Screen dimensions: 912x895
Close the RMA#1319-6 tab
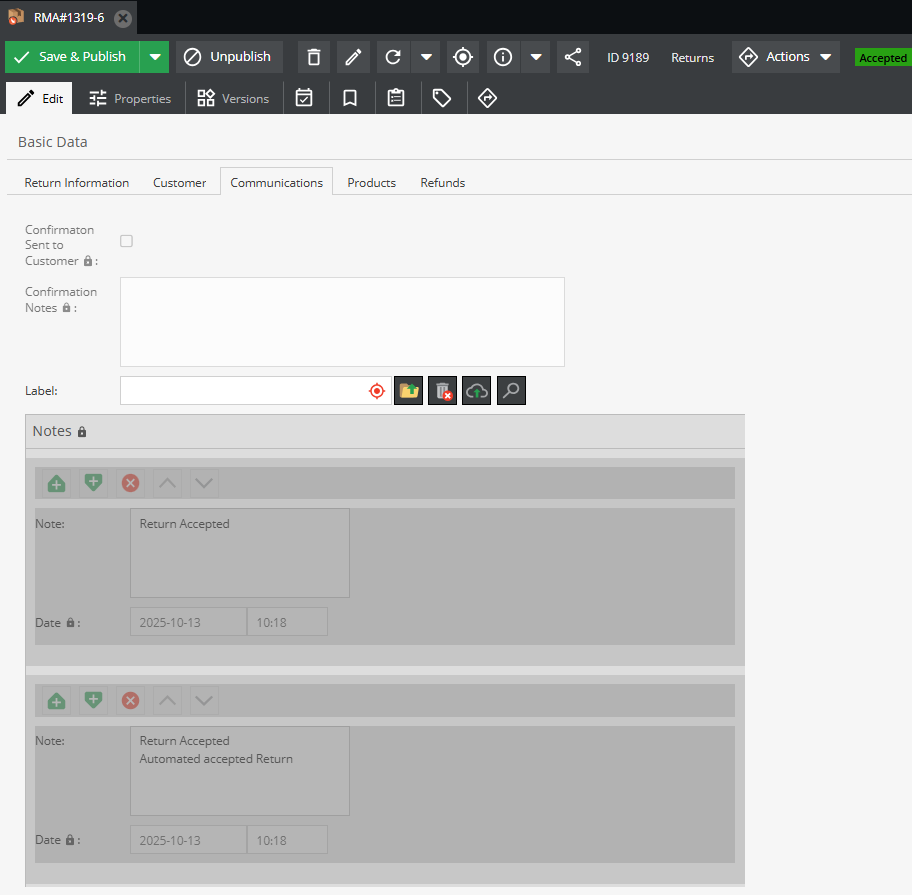tap(122, 18)
